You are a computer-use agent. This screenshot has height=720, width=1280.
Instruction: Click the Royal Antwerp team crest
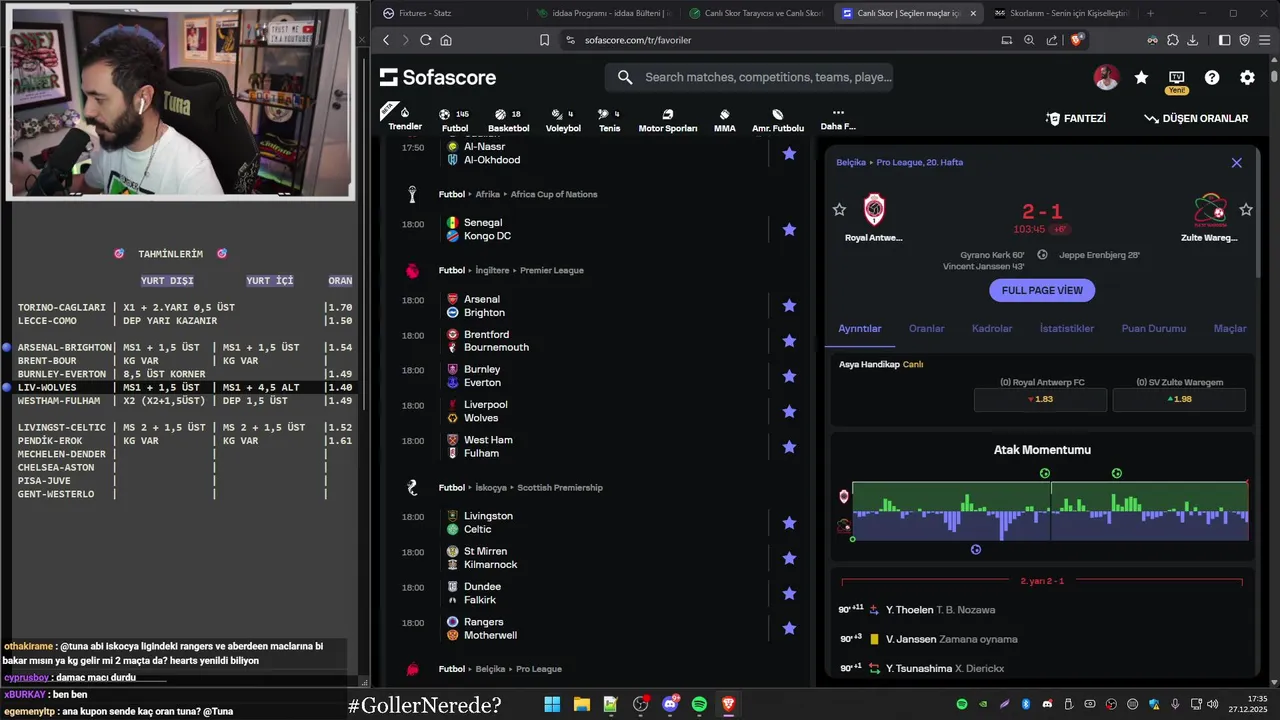(x=874, y=210)
